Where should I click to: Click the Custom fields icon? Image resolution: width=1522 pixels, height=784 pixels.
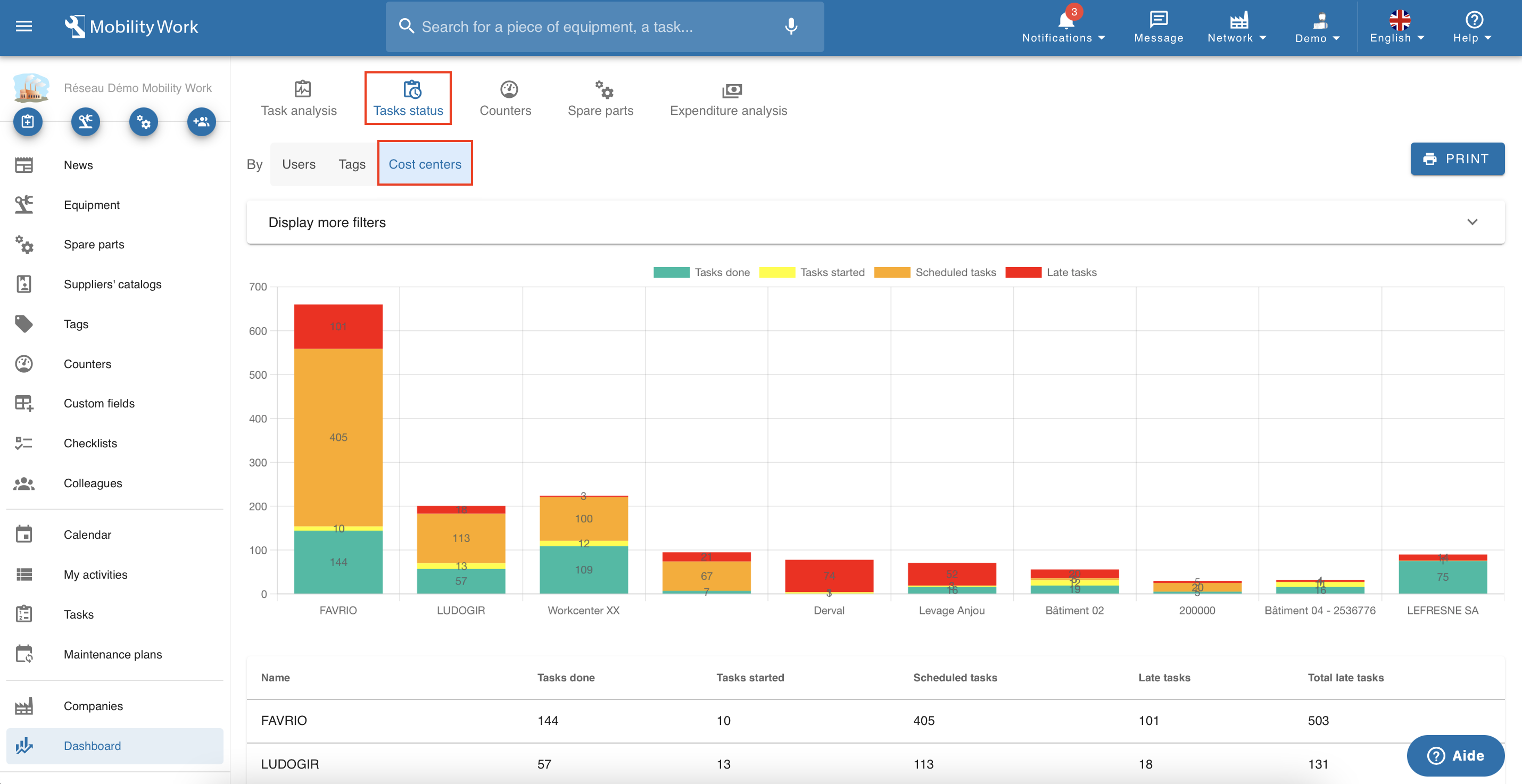[x=23, y=403]
